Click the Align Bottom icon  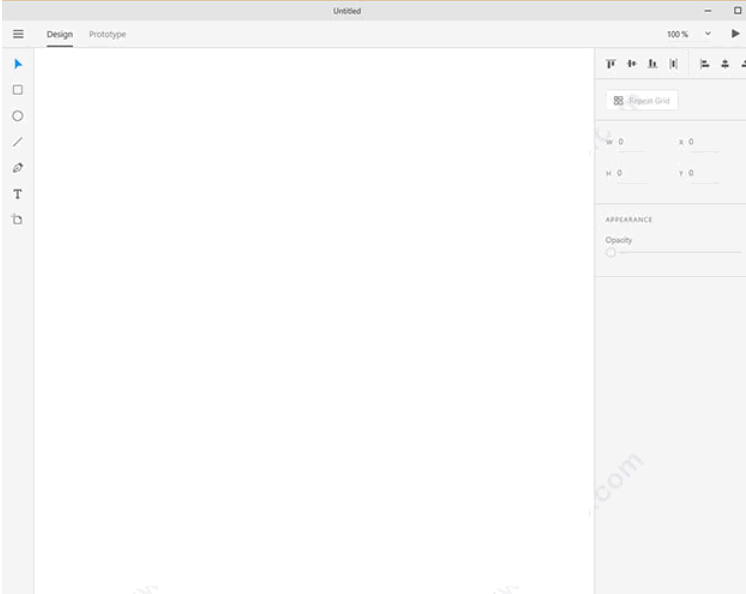(652, 64)
